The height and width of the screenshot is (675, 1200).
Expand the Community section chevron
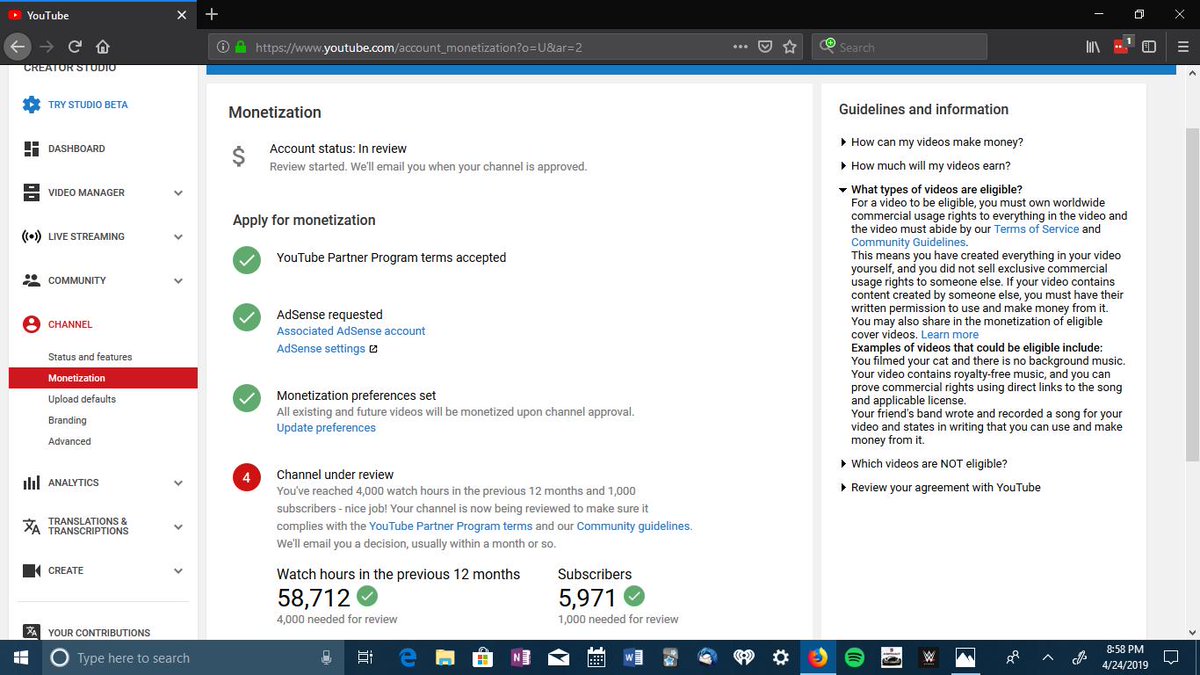(x=178, y=281)
